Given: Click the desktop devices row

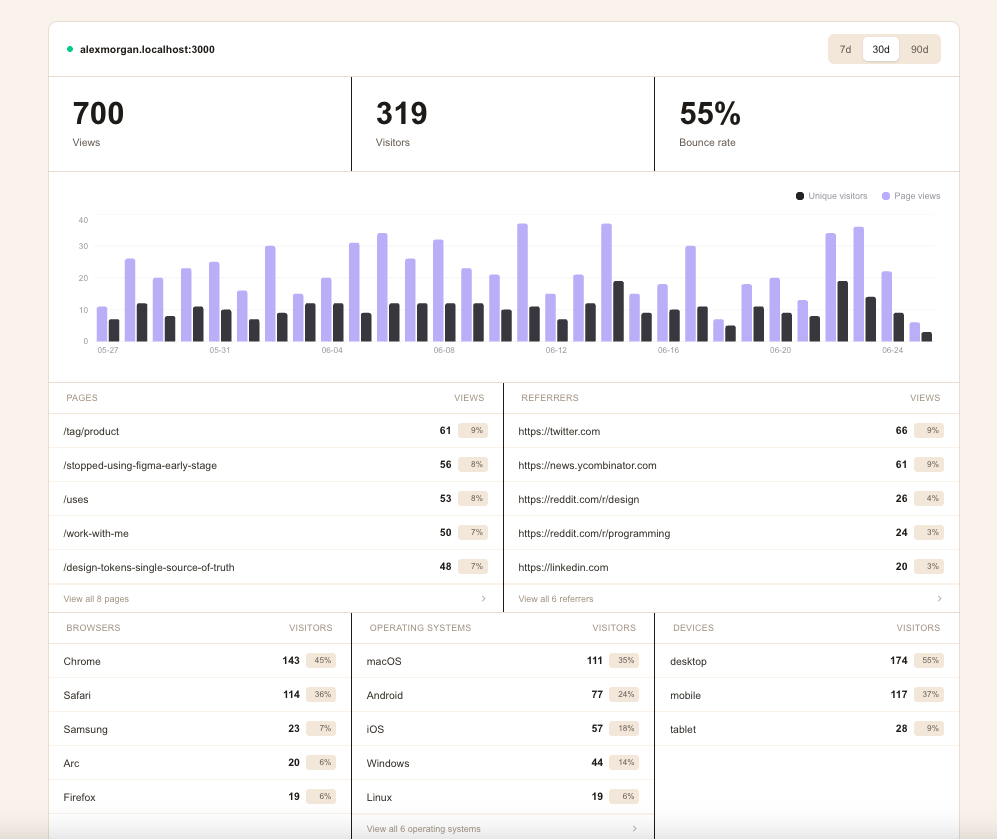Looking at the screenshot, I should point(807,661).
